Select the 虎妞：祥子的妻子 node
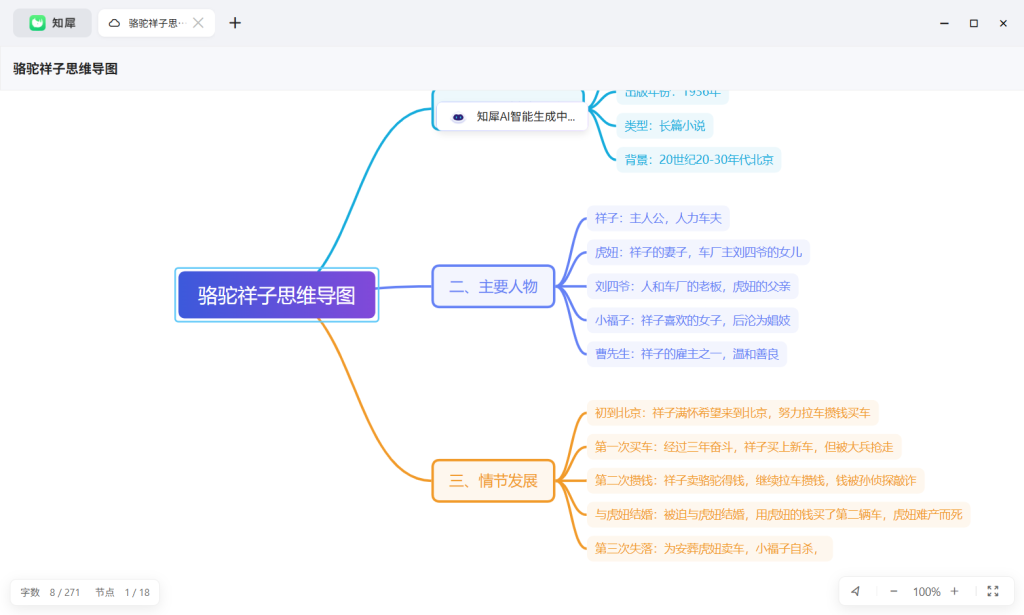The image size is (1024, 615). [x=698, y=252]
